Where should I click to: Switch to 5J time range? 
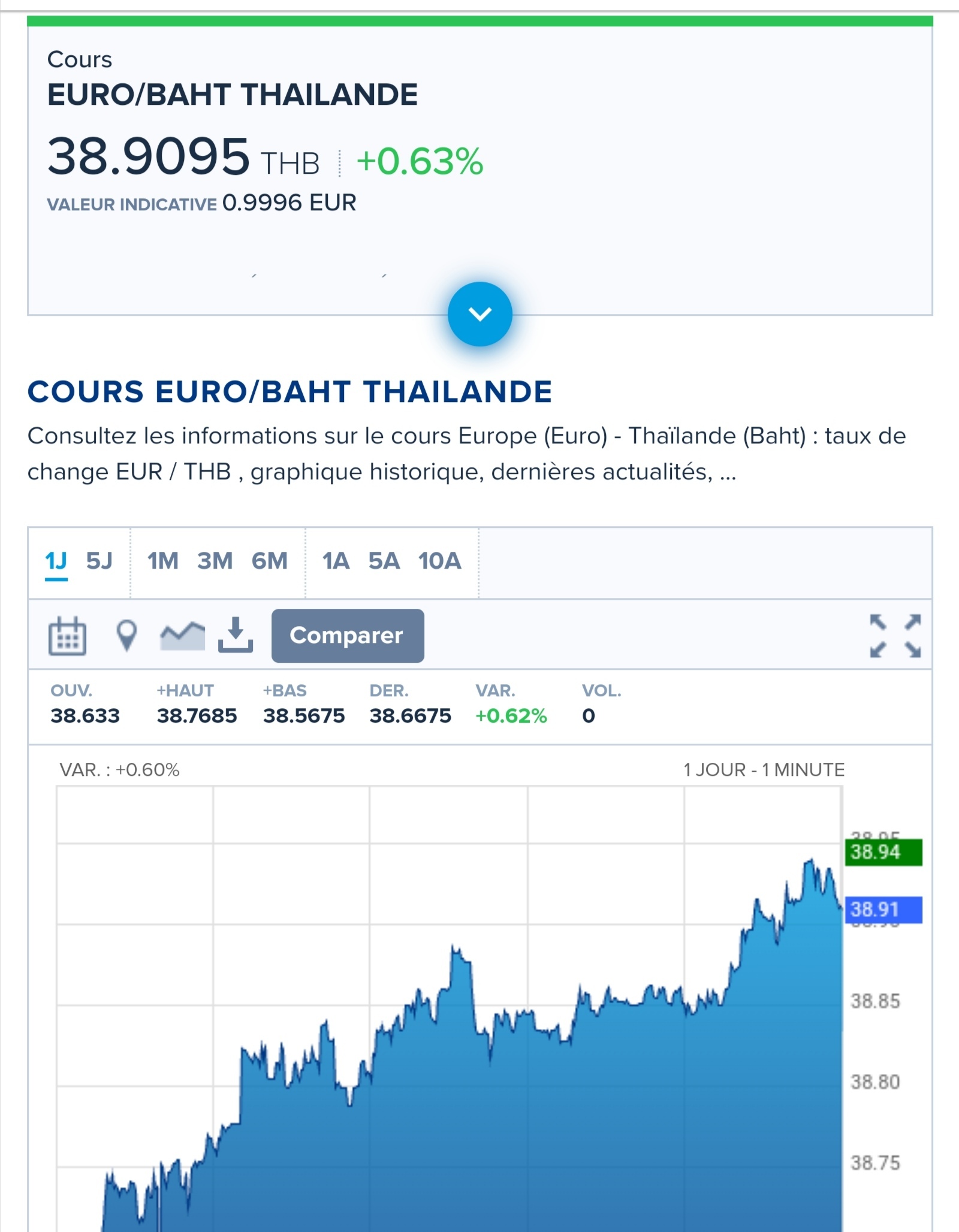99,561
